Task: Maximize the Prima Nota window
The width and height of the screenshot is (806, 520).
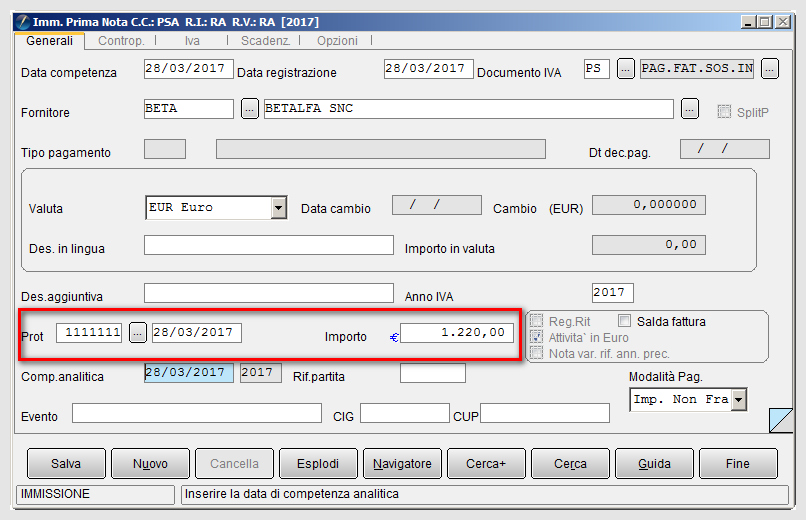Action: point(765,22)
